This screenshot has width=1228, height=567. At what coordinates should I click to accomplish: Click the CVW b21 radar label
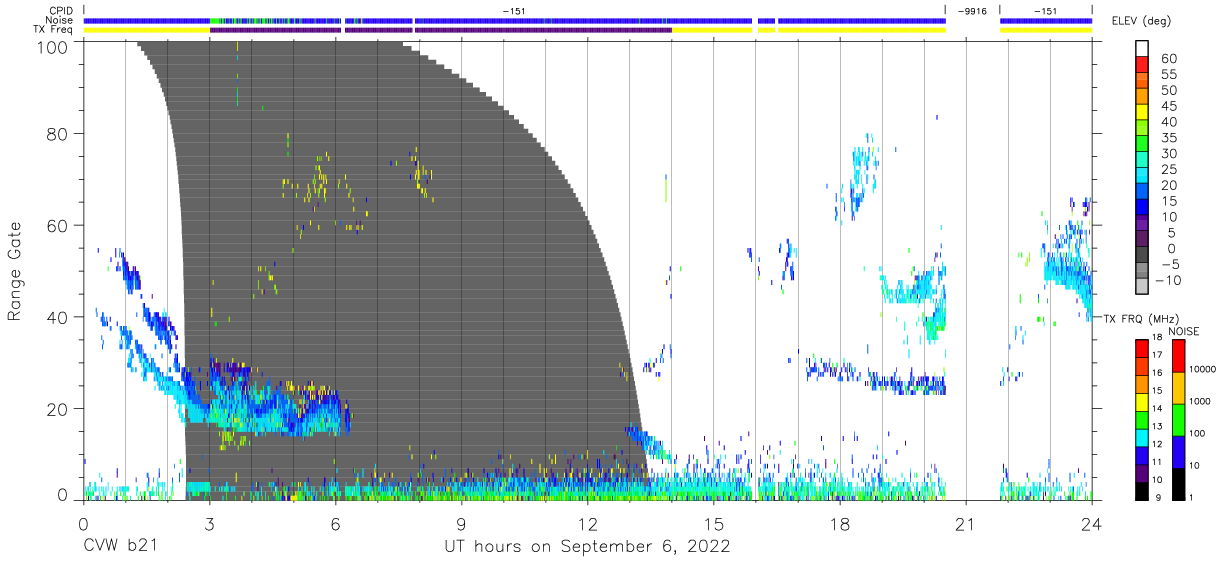[x=120, y=547]
